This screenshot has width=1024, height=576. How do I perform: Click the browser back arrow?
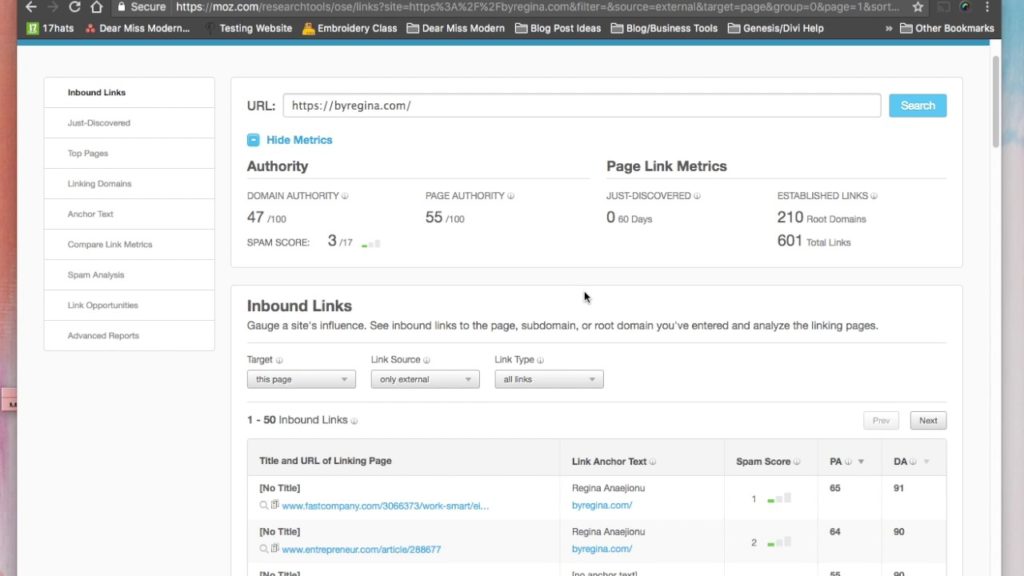click(x=31, y=7)
